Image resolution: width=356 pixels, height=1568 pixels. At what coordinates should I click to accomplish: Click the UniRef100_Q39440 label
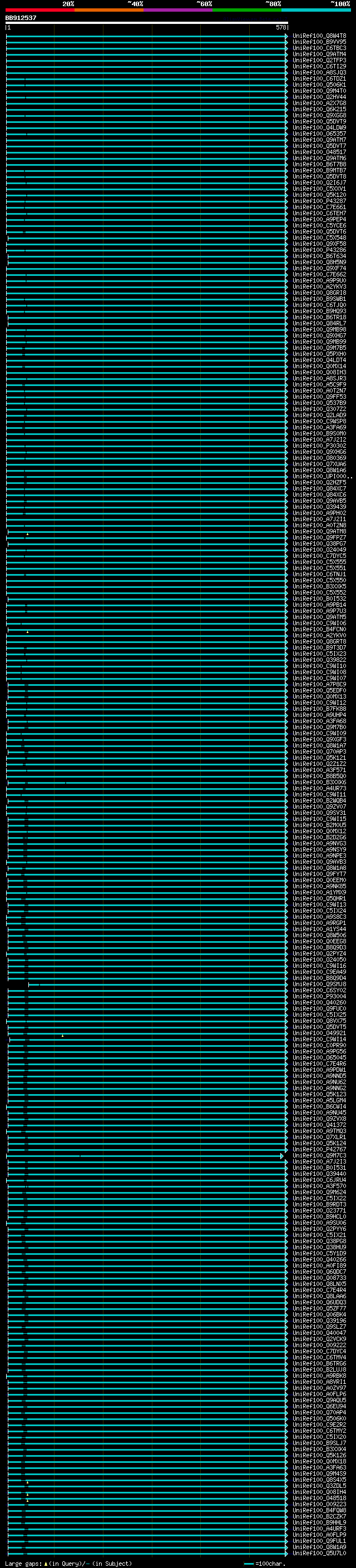(319, 1174)
